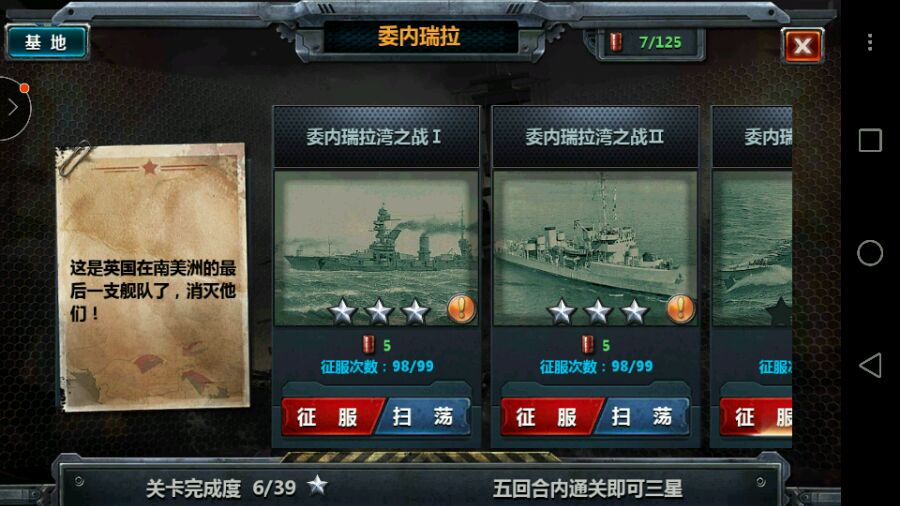Return to base with the 基地 button

click(x=46, y=42)
